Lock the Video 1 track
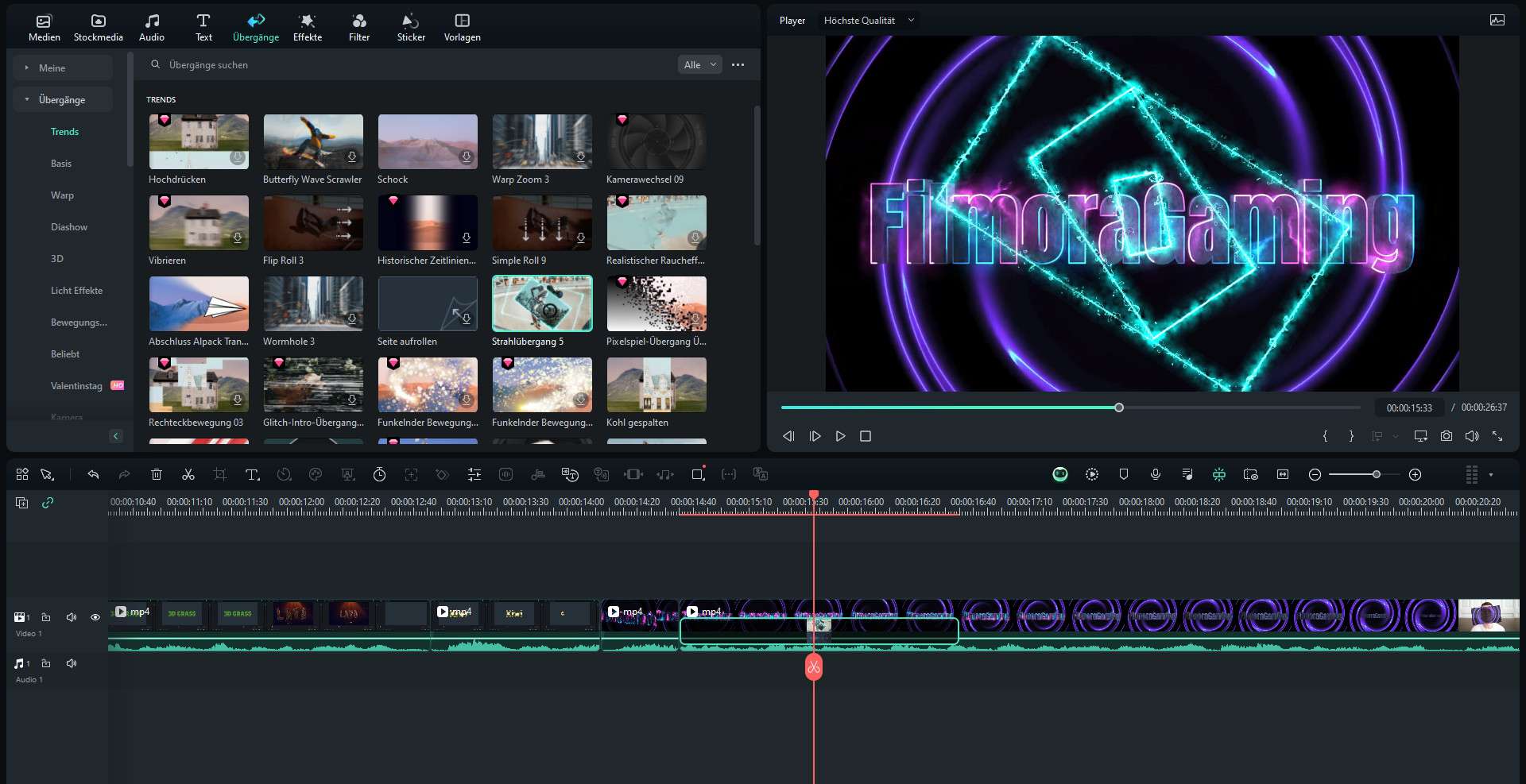This screenshot has width=1526, height=784. pos(46,617)
